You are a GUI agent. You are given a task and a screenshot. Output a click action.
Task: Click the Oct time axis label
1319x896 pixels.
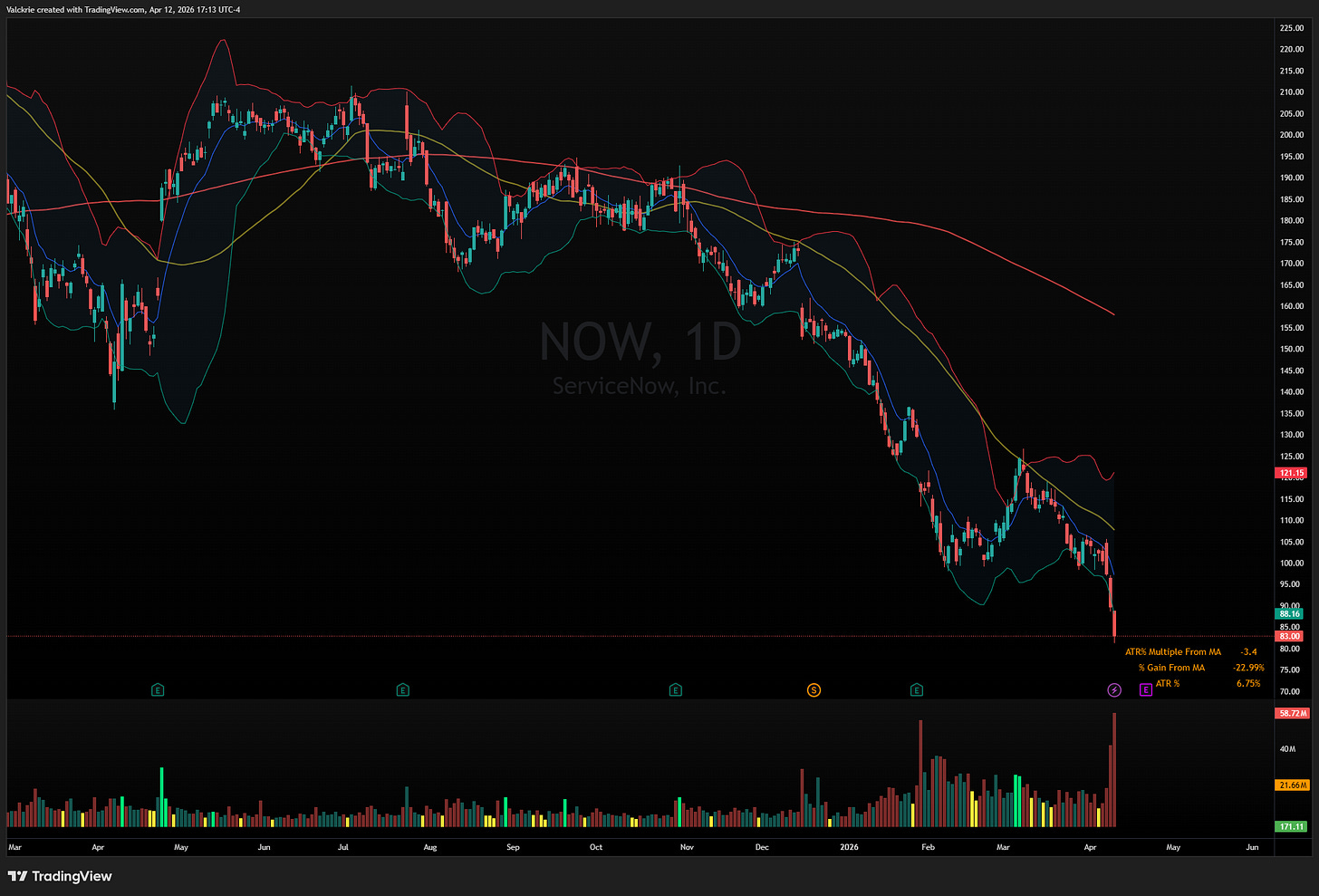coord(595,848)
